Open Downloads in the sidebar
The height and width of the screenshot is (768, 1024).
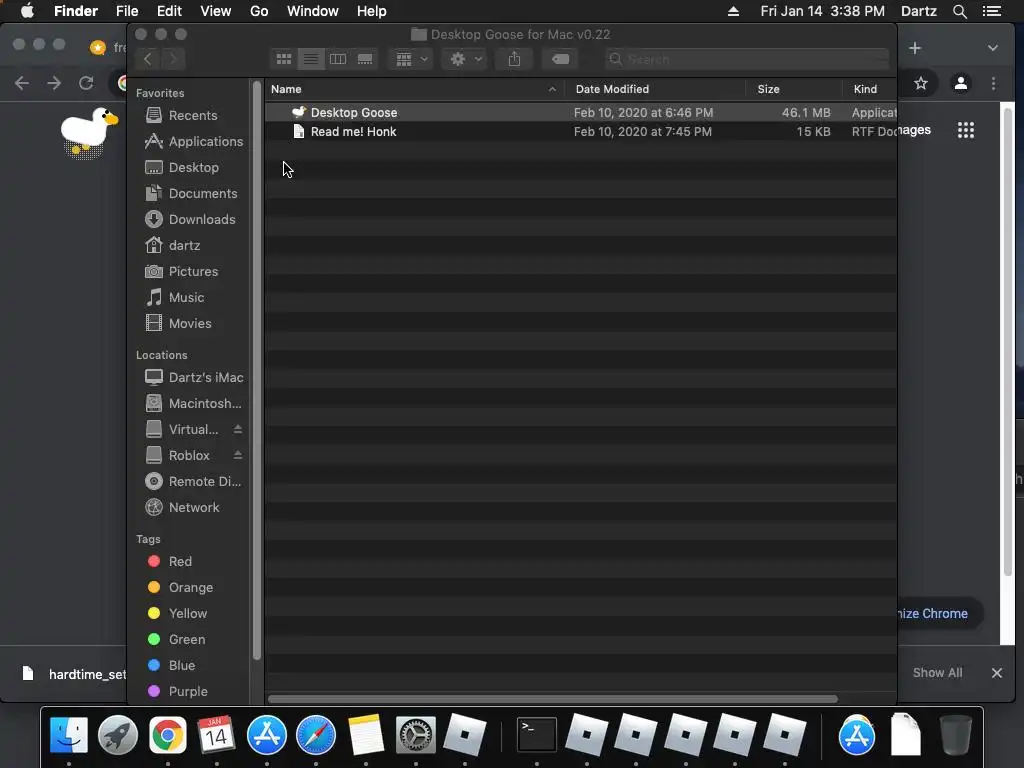coord(191,220)
